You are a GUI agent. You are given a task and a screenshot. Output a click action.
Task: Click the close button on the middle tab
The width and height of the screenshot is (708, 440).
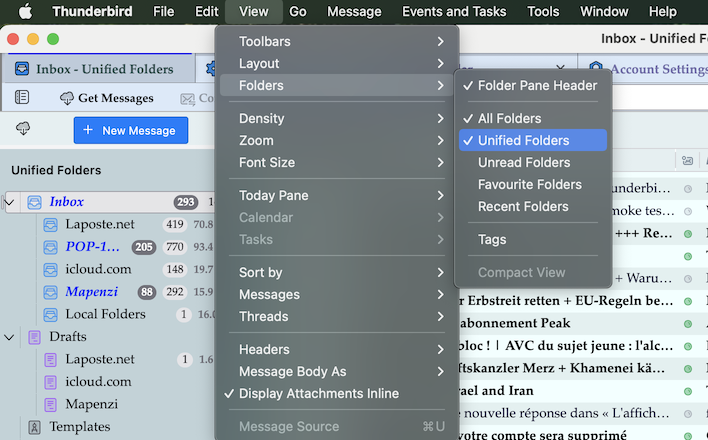pos(560,68)
